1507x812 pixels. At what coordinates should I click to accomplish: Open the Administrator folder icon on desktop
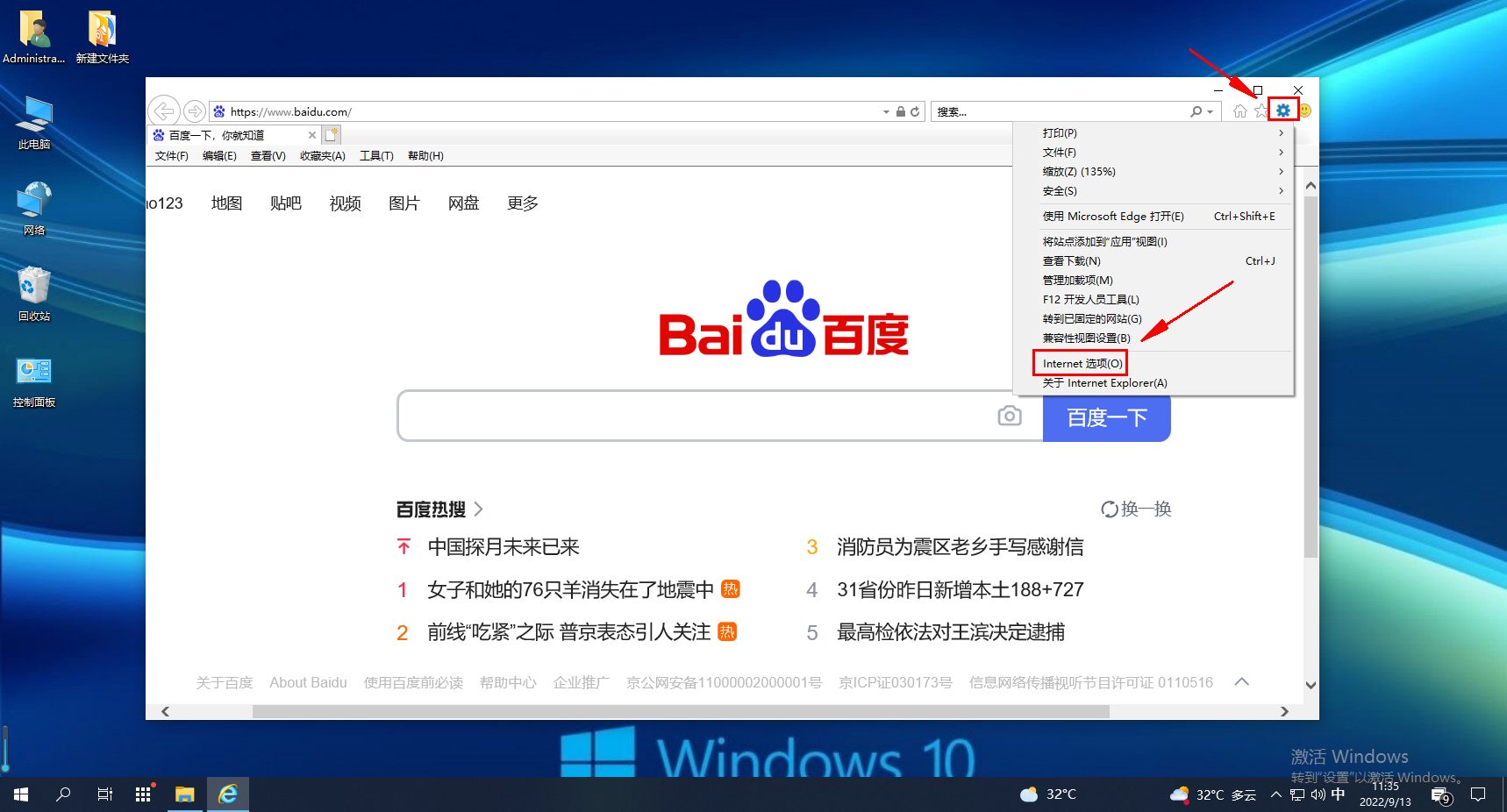tap(34, 37)
